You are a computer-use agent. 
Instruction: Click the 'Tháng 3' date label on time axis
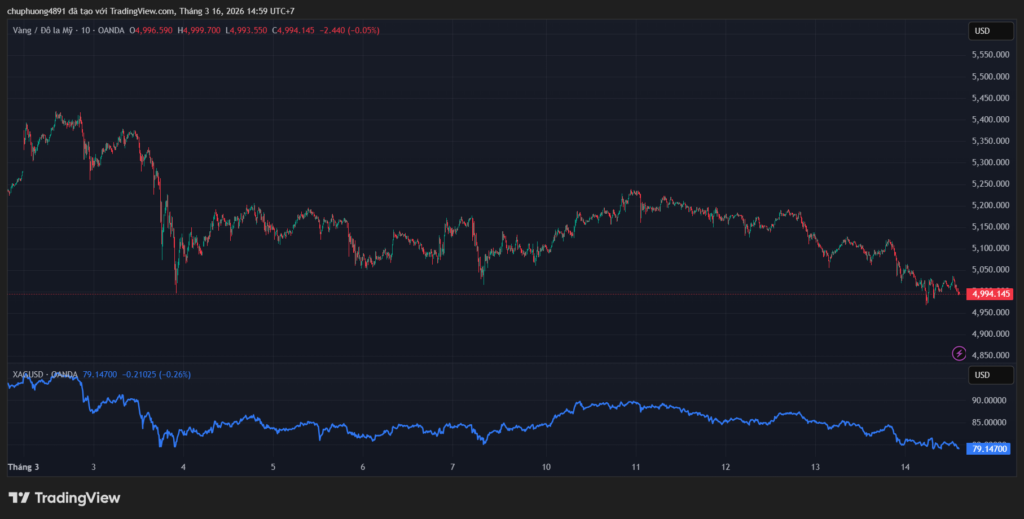pos(23,467)
